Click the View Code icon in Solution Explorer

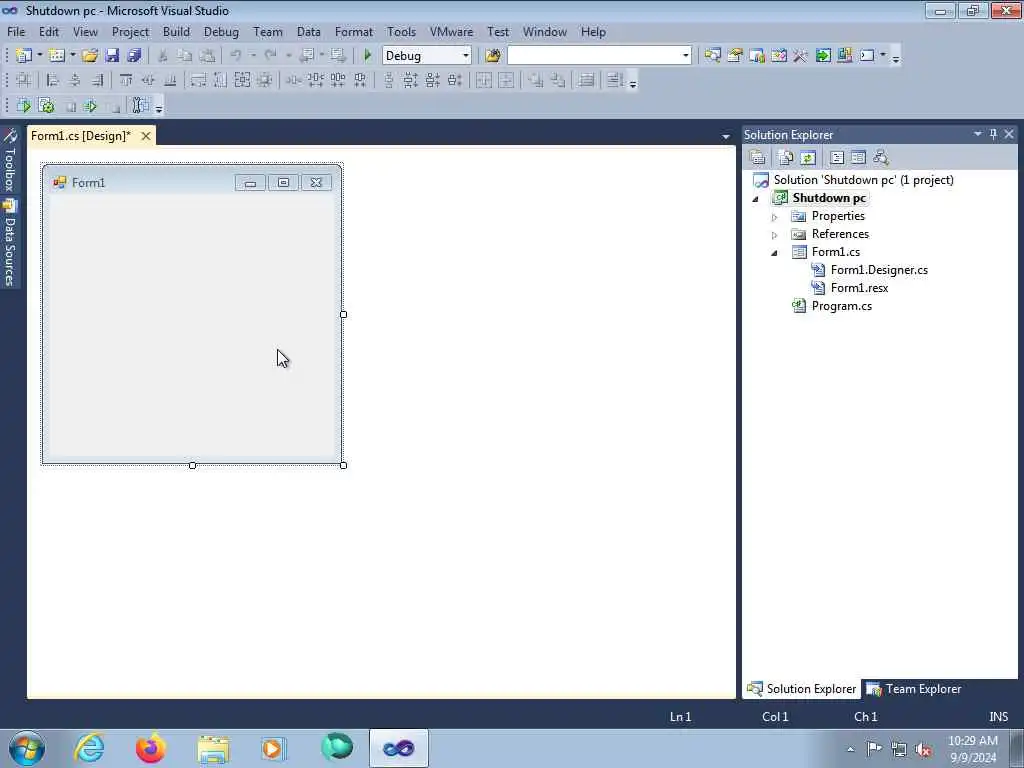pos(837,157)
